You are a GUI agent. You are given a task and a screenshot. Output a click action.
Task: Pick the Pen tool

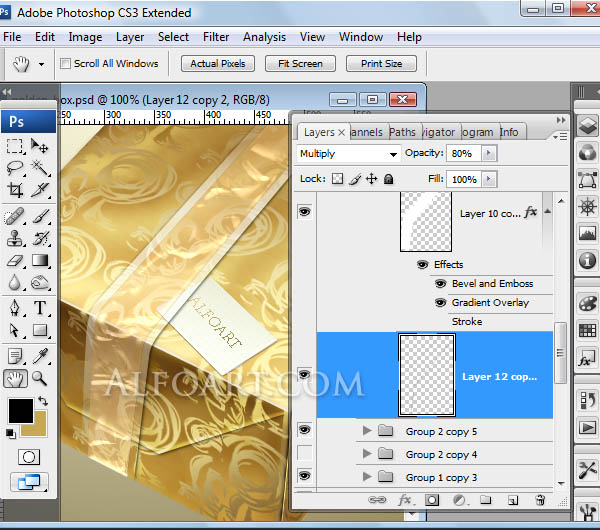tap(15, 308)
